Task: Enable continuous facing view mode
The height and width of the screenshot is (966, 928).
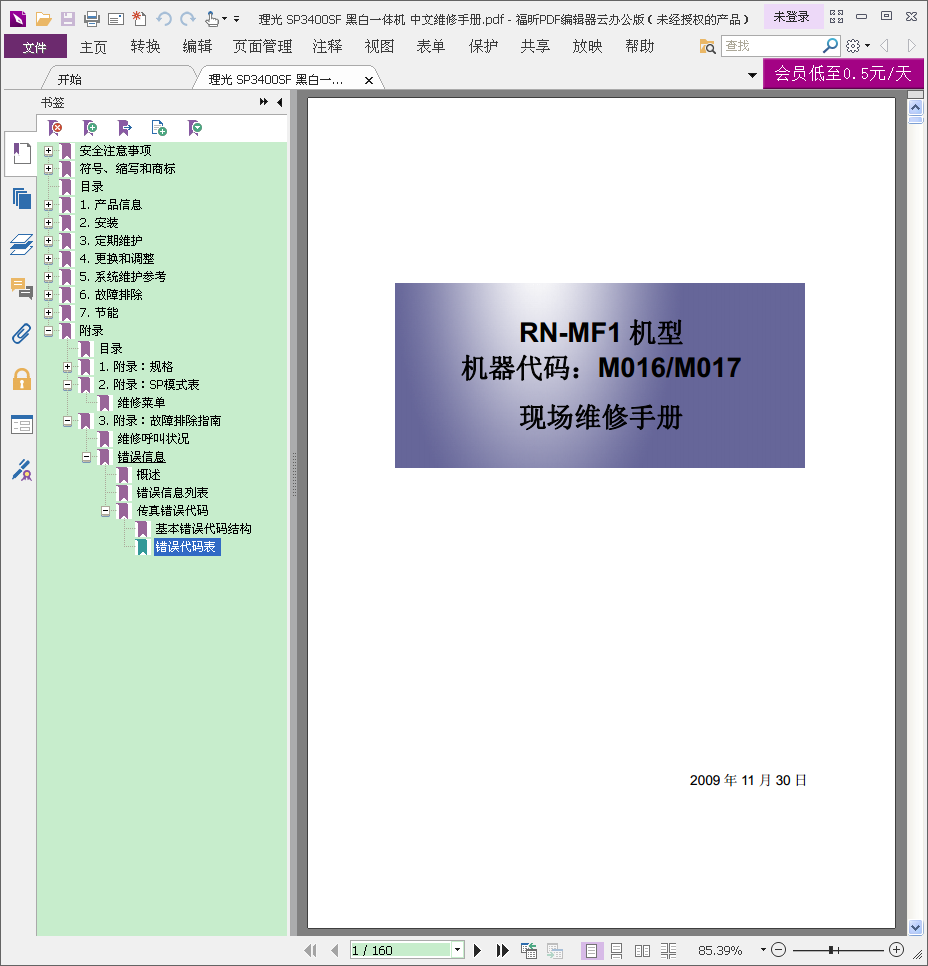Action: click(669, 951)
